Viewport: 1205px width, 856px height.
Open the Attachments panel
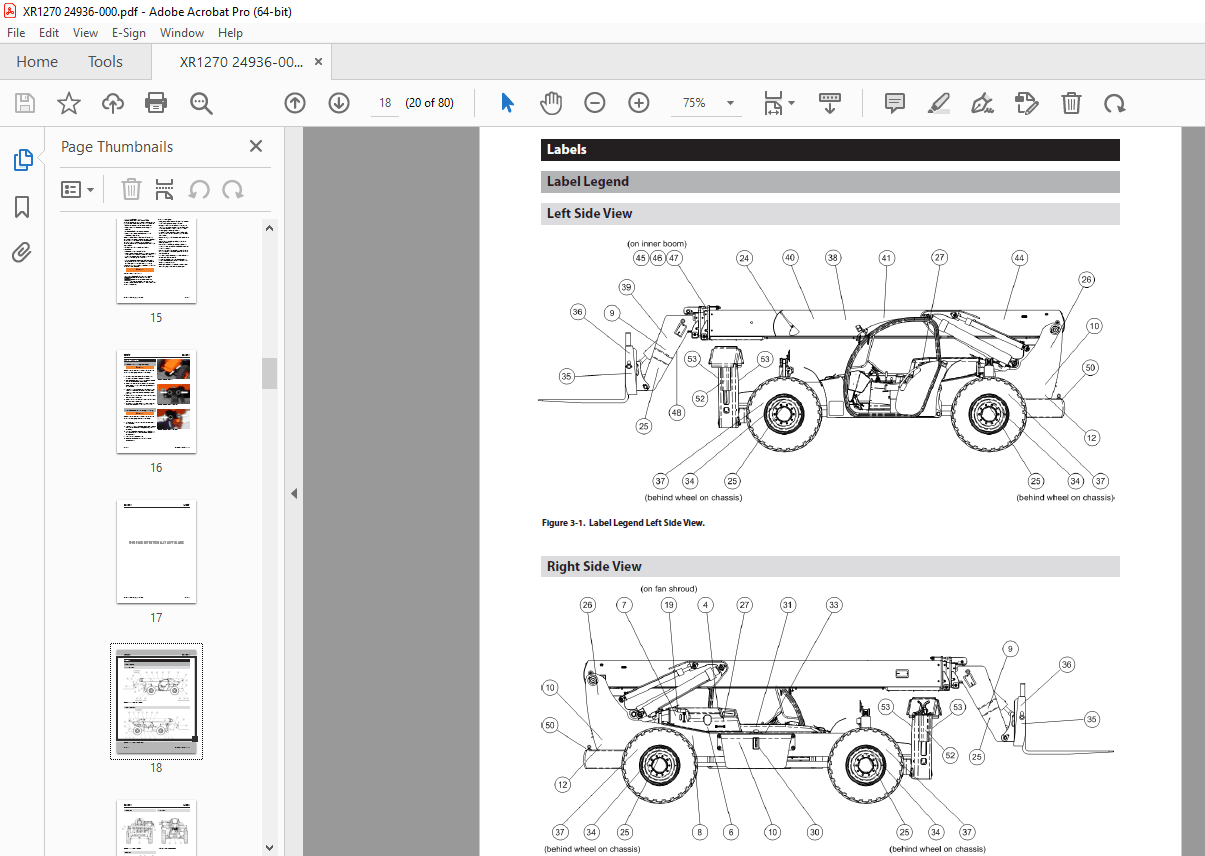(22, 252)
